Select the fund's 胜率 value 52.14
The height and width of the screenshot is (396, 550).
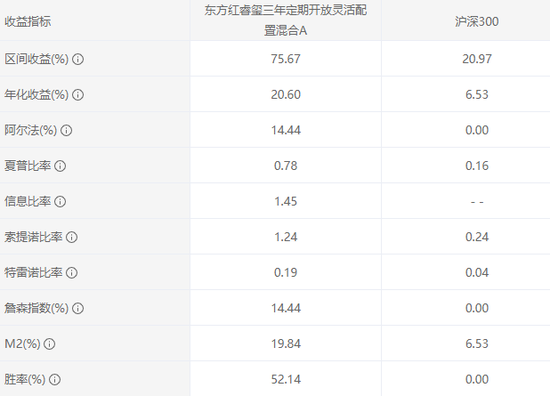tap(286, 380)
